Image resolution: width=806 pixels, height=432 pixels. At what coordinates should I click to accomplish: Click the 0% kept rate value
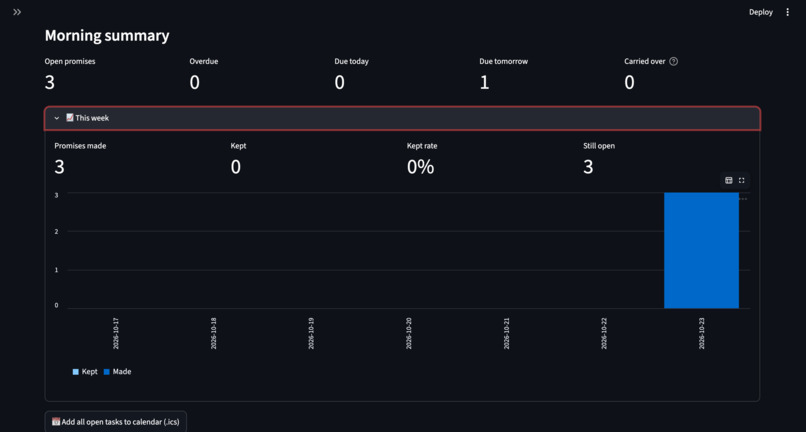click(420, 167)
